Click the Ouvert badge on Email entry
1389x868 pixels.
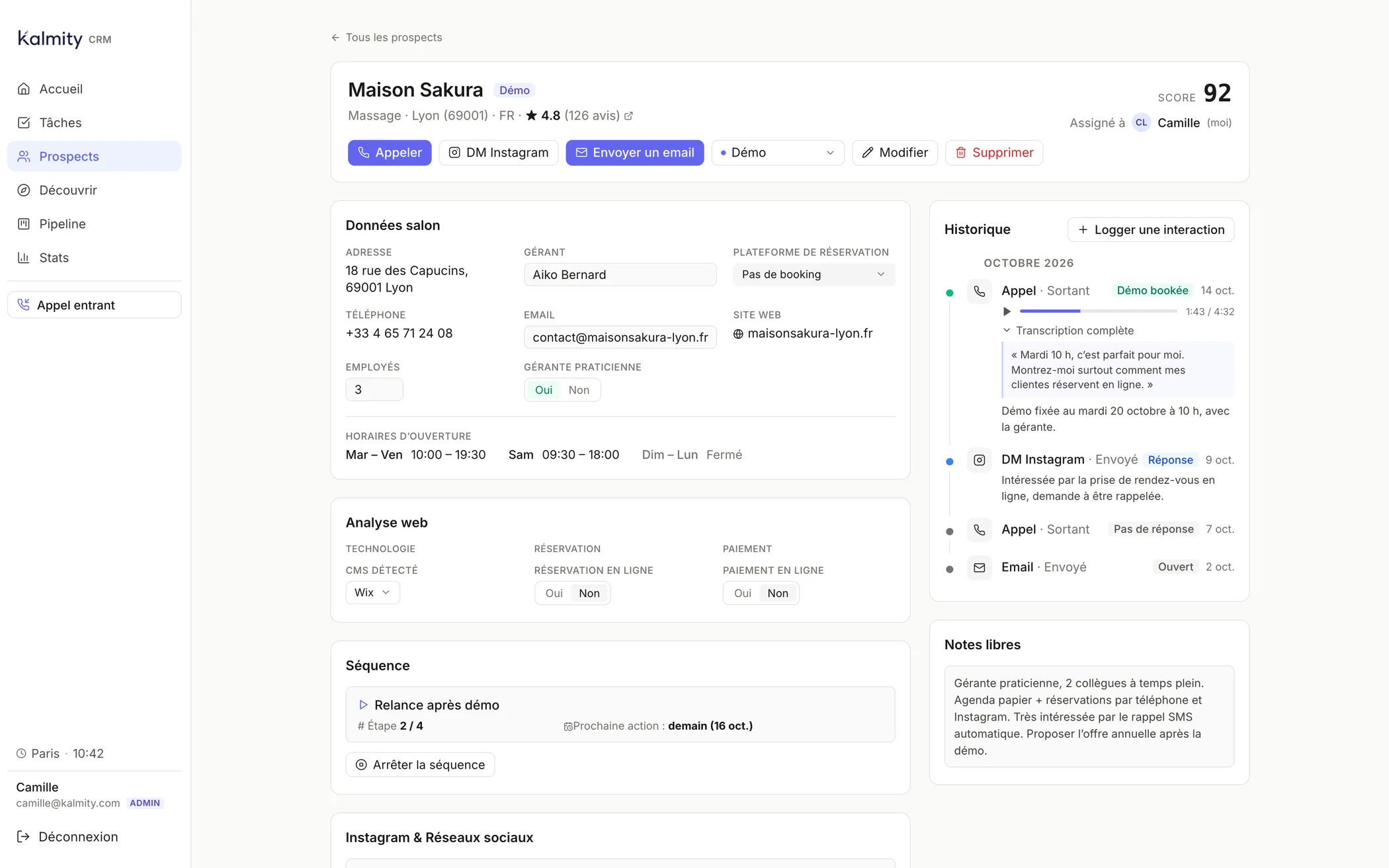[1175, 567]
